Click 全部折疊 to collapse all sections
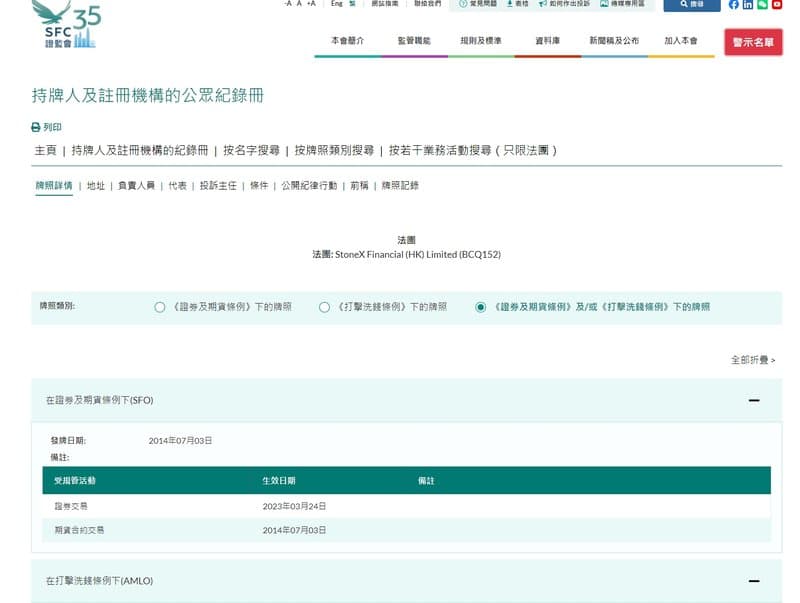Image resolution: width=800 pixels, height=603 pixels. (x=752, y=359)
